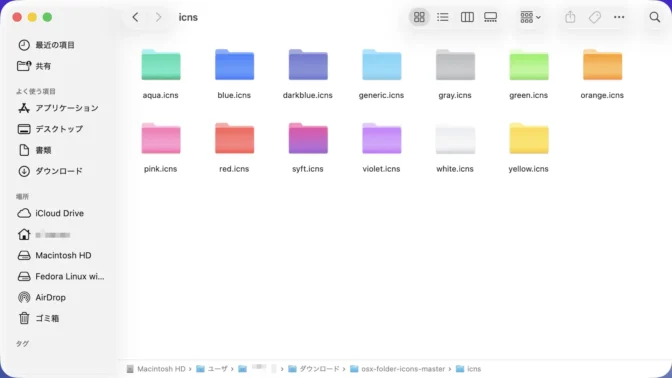The width and height of the screenshot is (672, 378).
Task: Open Macintosh HD in the sidebar
Action: point(54,255)
